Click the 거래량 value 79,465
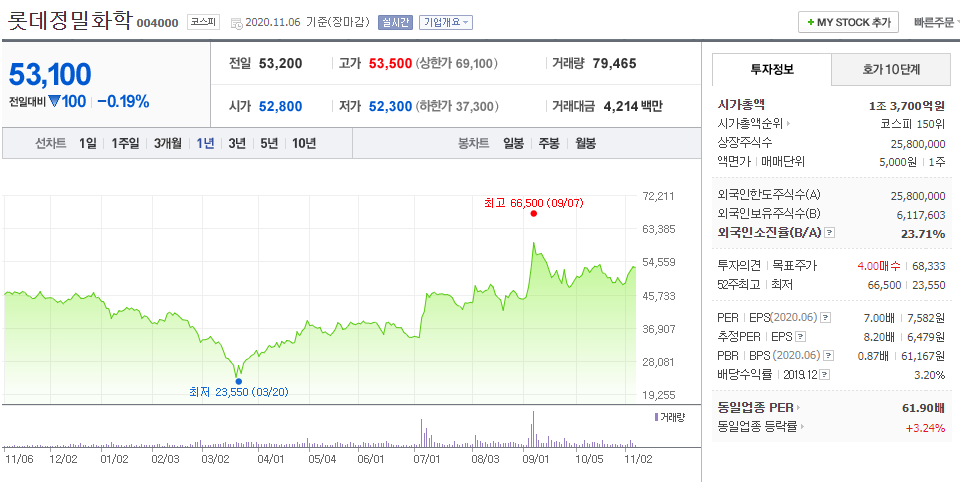The image size is (960, 482). (615, 63)
